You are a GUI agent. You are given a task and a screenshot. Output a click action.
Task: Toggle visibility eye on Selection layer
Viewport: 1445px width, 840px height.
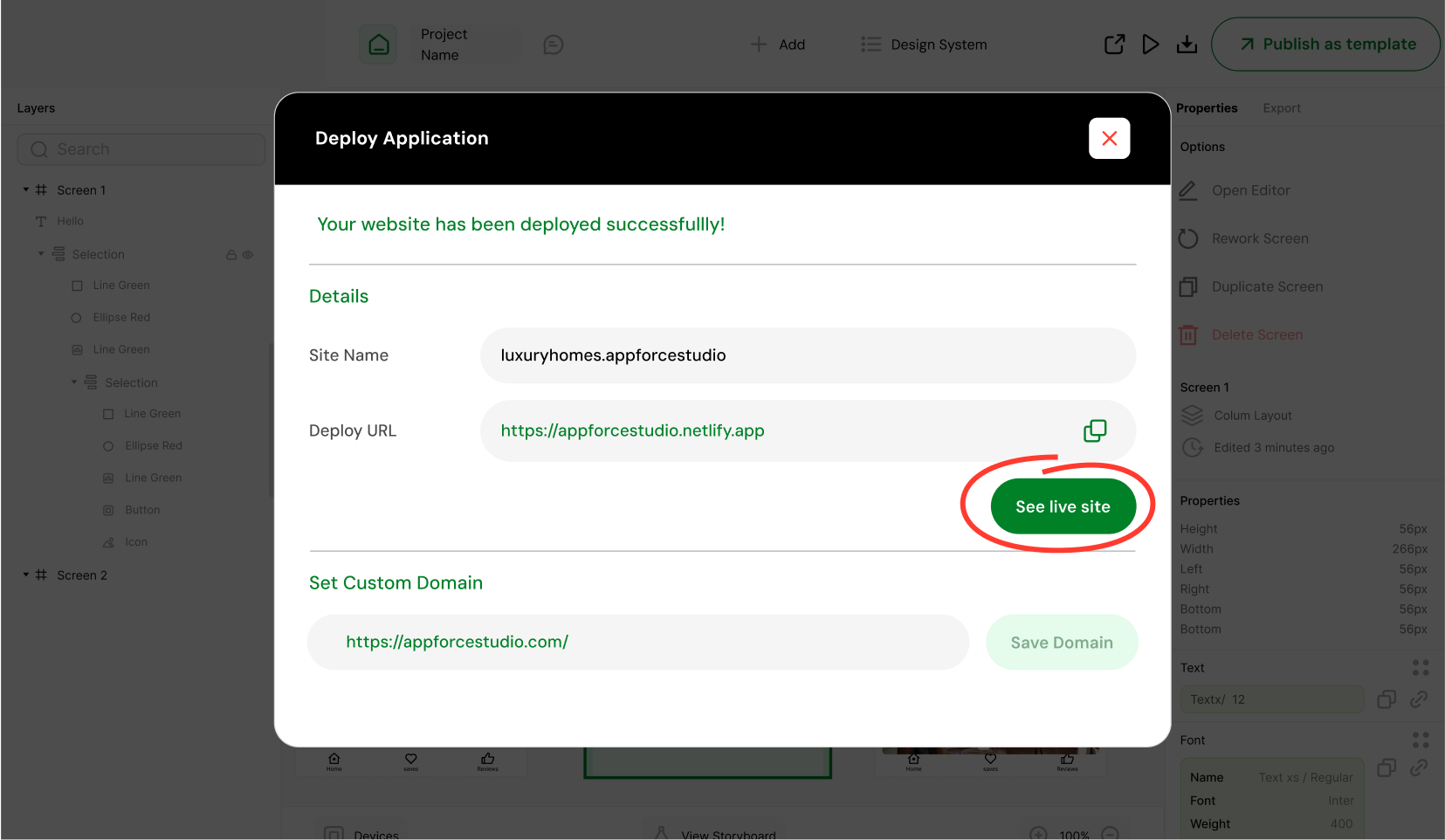coord(248,255)
